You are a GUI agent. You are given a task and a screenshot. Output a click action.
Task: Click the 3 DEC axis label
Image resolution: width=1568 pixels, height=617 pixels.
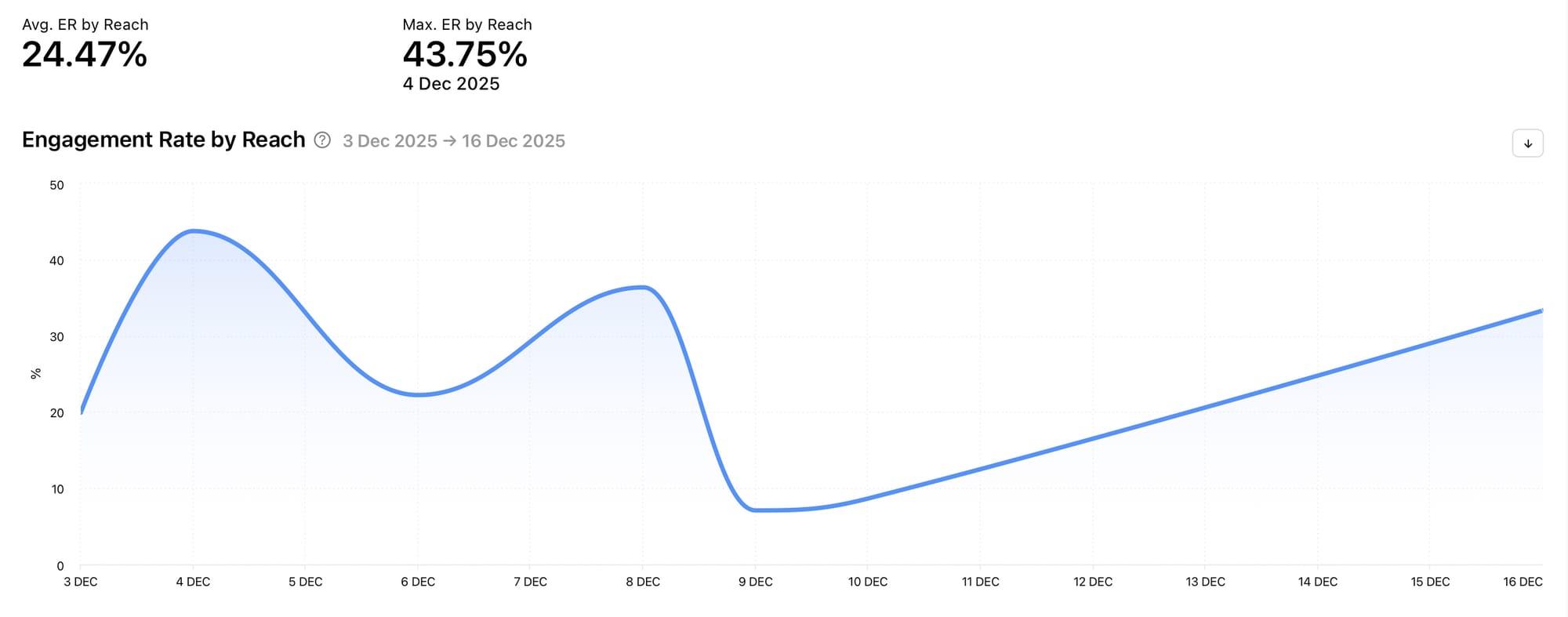click(81, 583)
